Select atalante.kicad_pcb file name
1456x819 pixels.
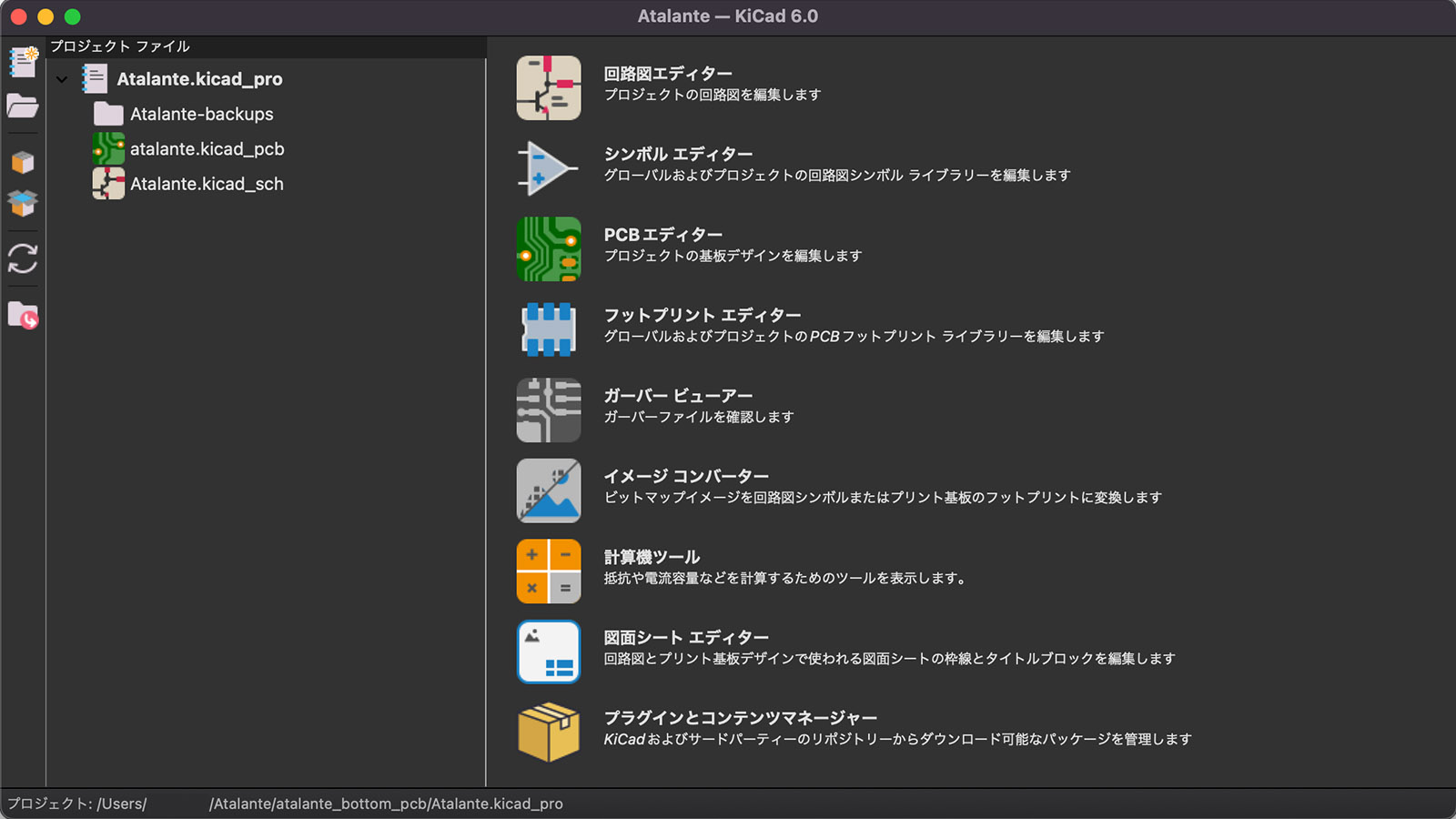[x=207, y=148]
